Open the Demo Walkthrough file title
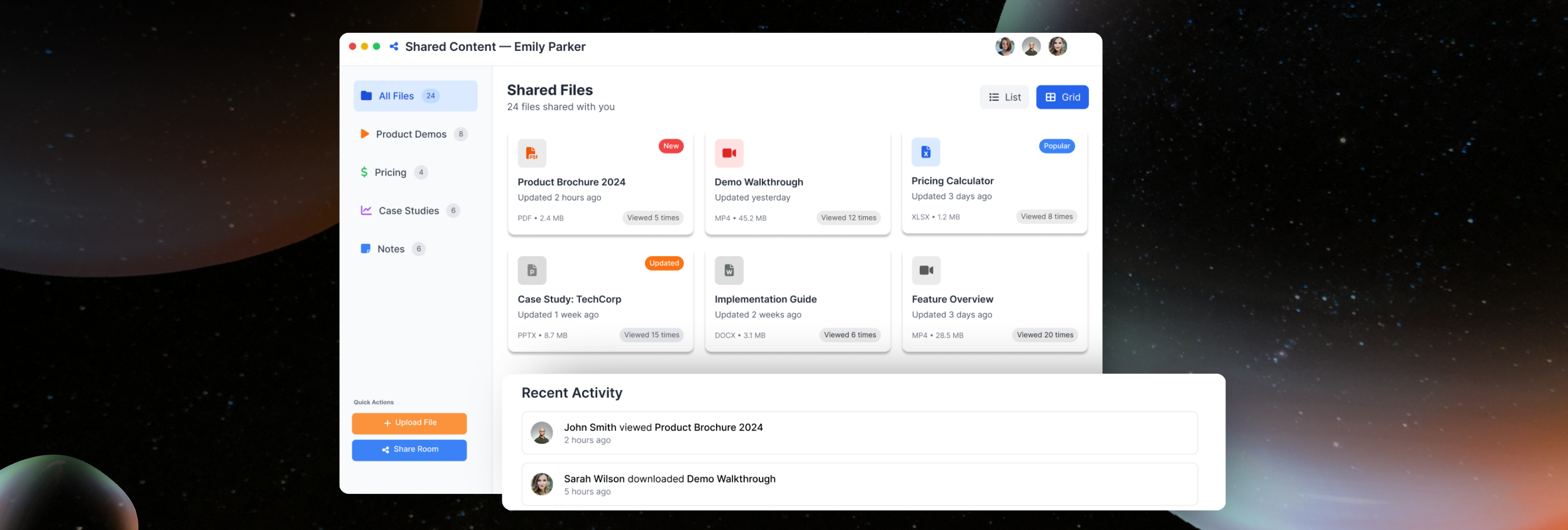The width and height of the screenshot is (1568, 530). click(x=759, y=182)
